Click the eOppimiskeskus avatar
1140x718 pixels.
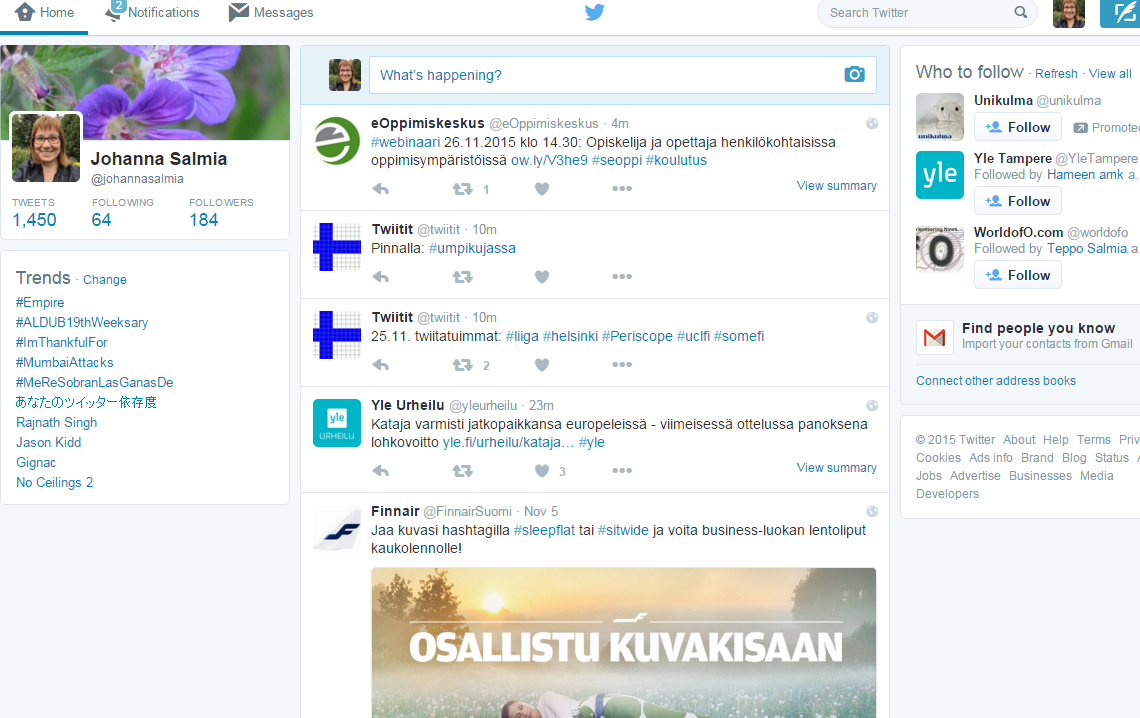337,141
